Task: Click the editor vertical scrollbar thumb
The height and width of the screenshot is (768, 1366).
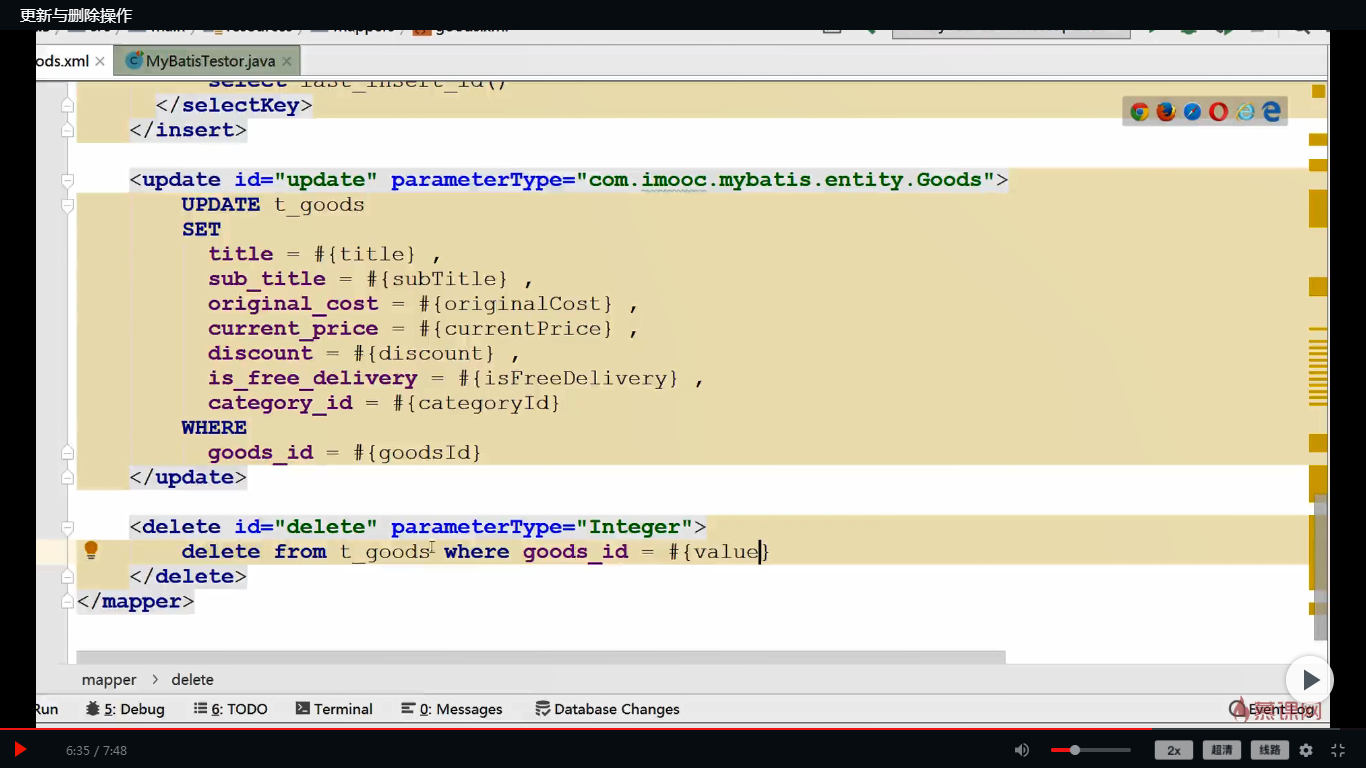Action: click(x=1321, y=567)
